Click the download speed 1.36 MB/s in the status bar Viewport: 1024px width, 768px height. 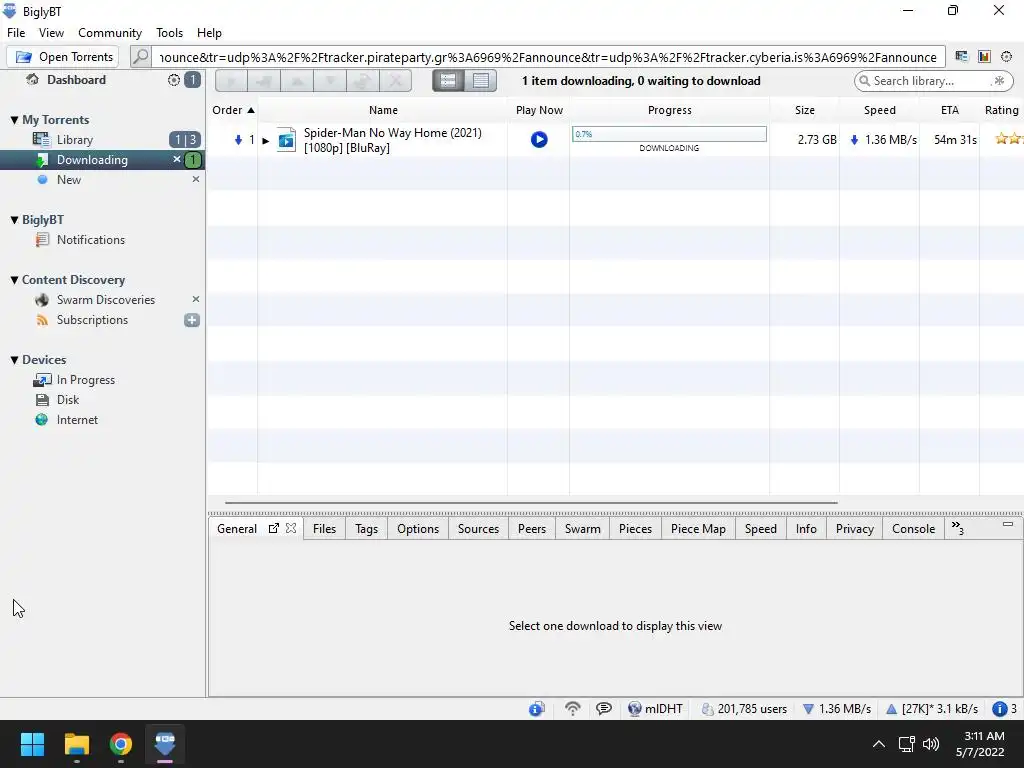click(837, 709)
